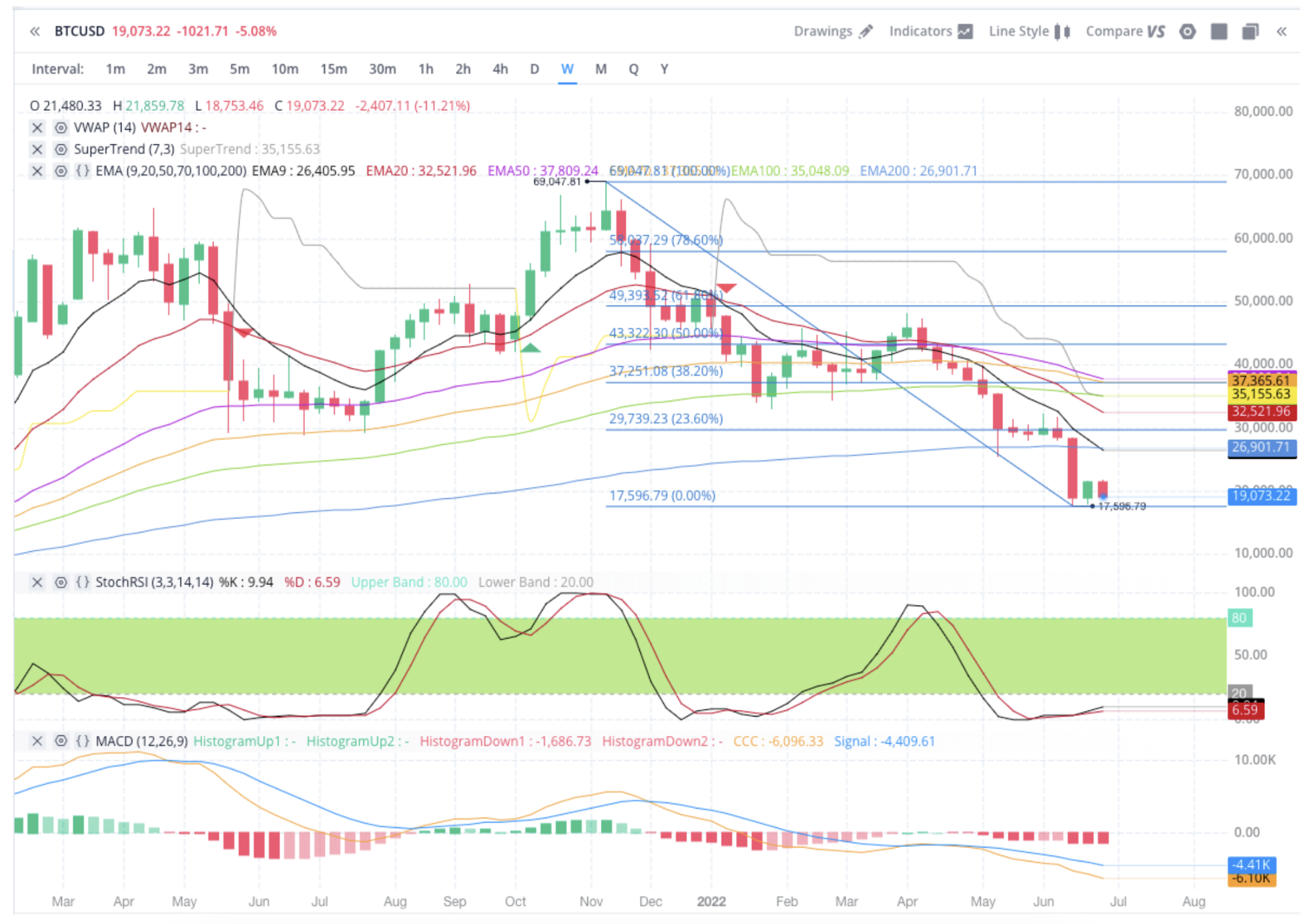
Task: Open Line Style candlestick icon
Action: [x=1062, y=31]
